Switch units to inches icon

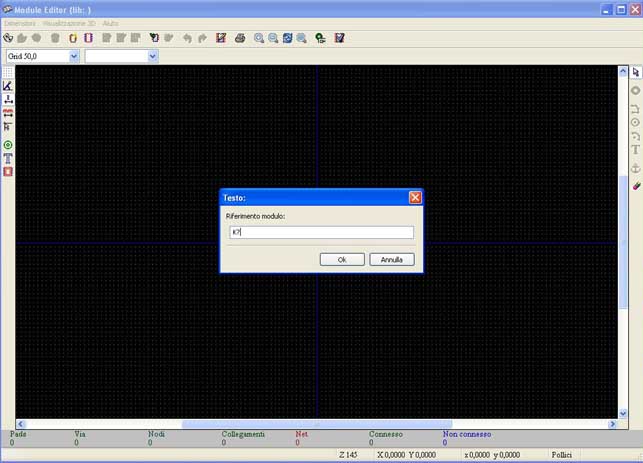8,99
